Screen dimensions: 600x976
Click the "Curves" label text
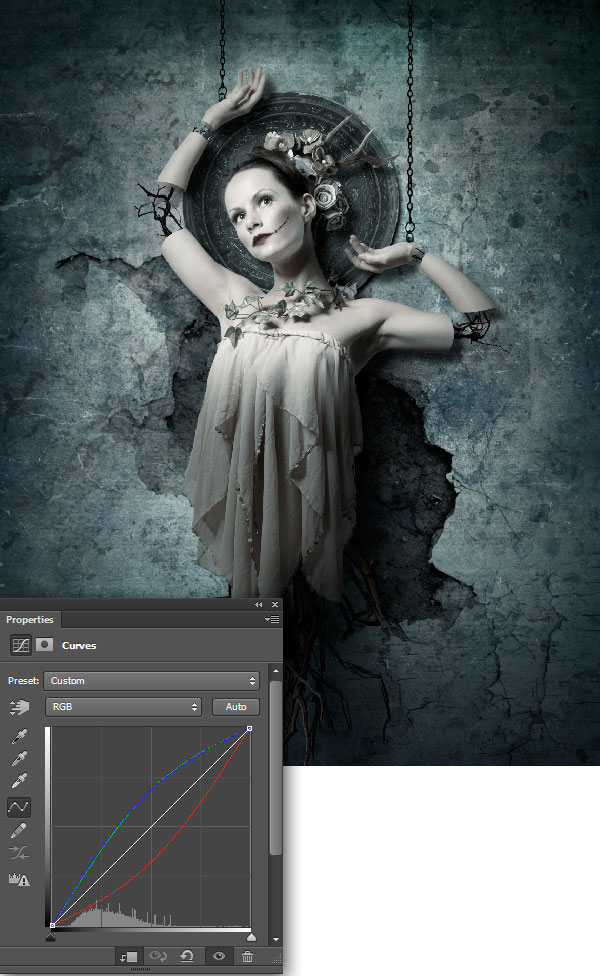point(79,645)
